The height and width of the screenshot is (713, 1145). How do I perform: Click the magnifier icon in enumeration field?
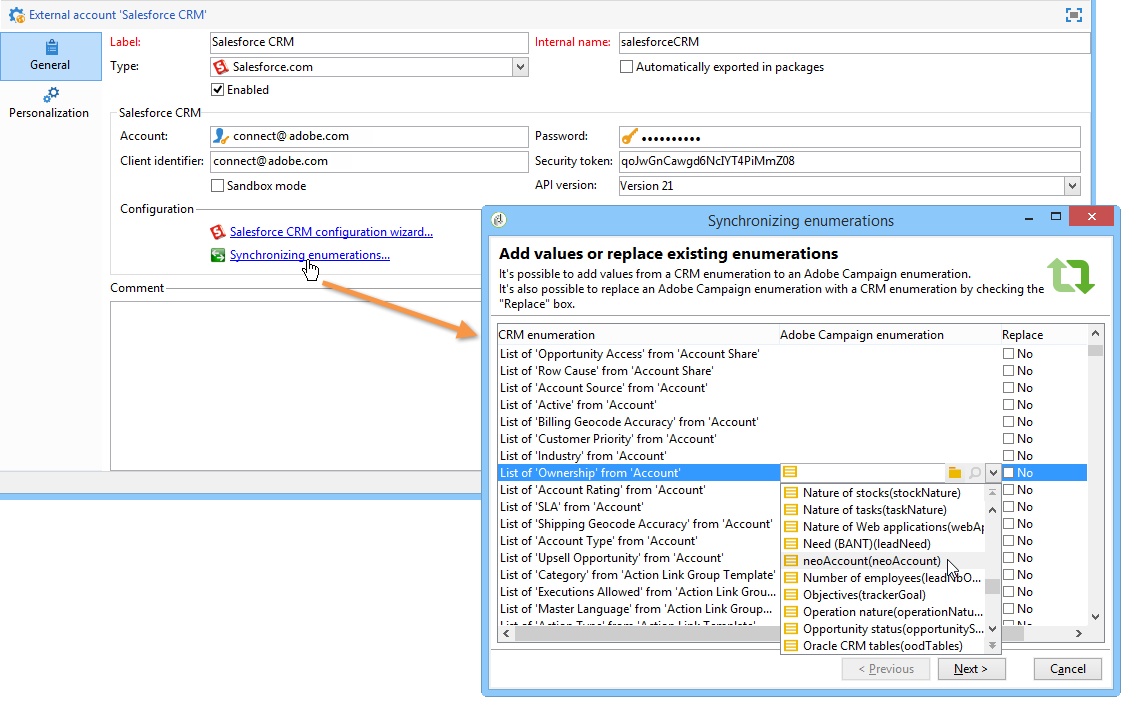974,473
